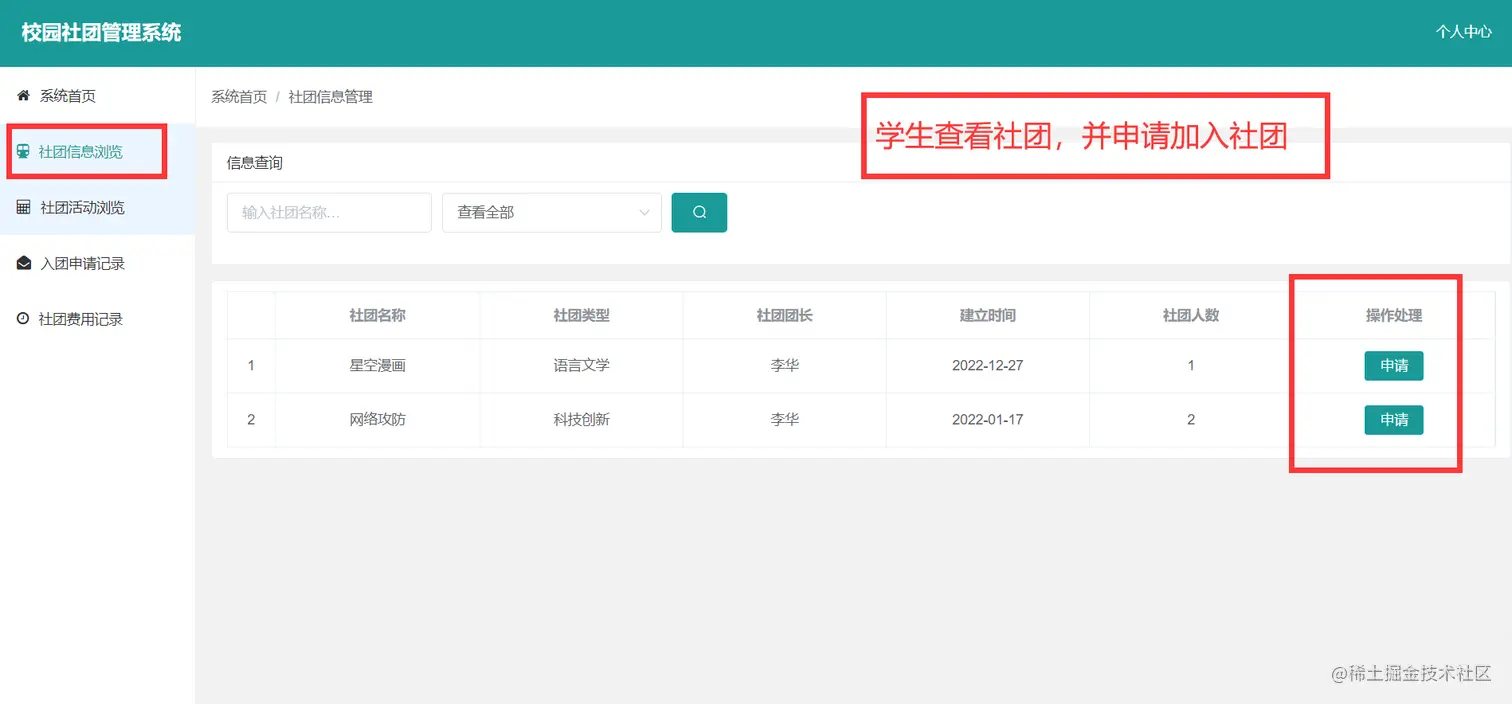The width and height of the screenshot is (1512, 704).
Task: Click the envelope icon beside 入团申请记录
Action: tap(24, 263)
